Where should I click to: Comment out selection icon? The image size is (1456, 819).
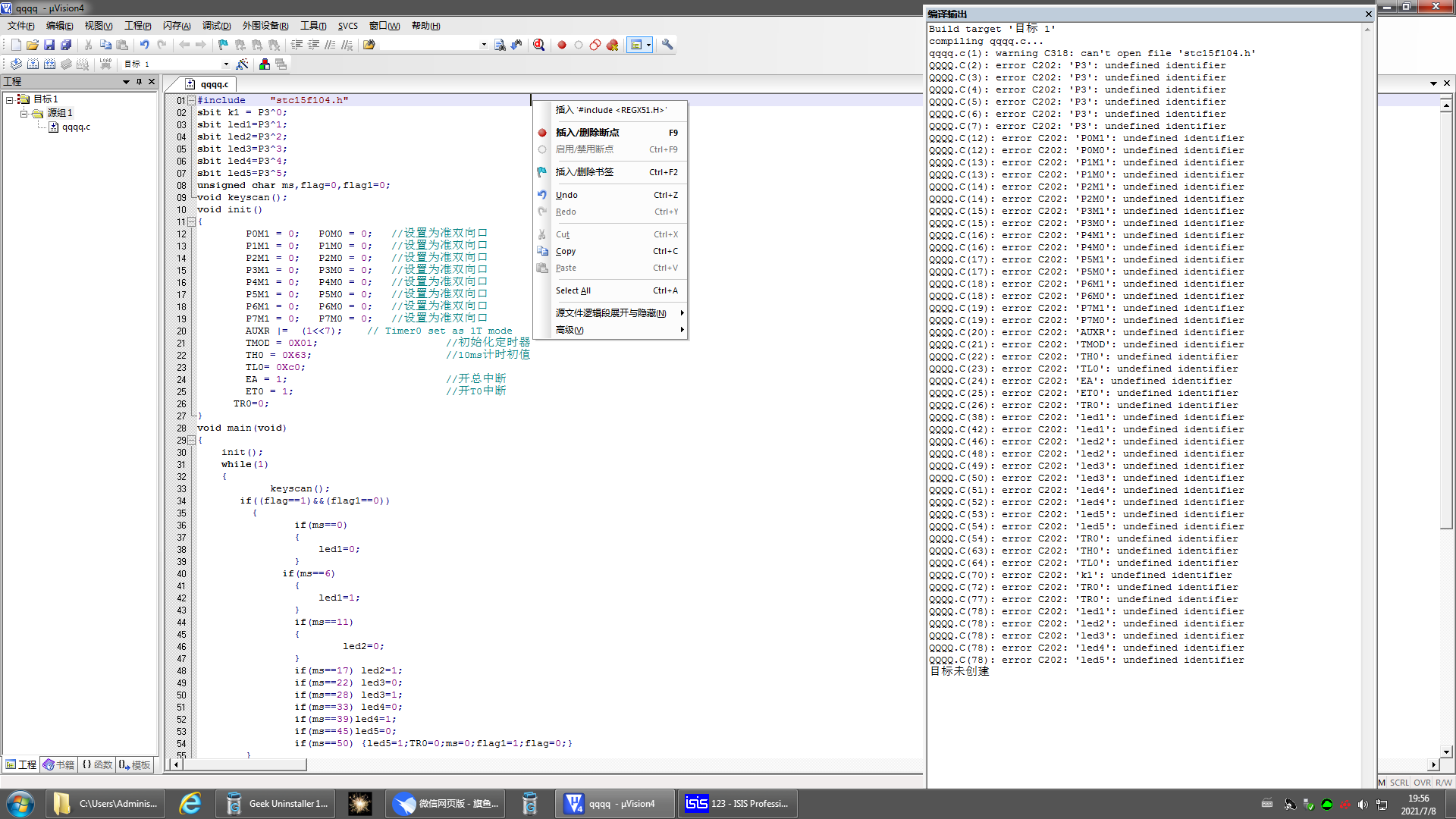pos(330,45)
